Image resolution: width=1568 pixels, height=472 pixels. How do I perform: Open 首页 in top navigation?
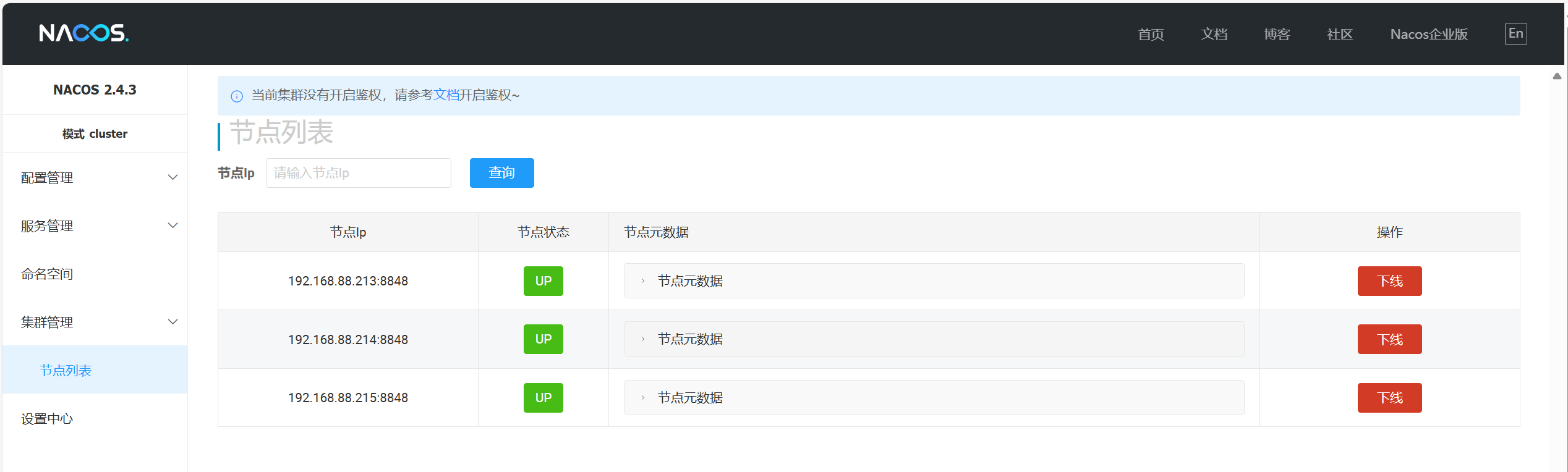click(x=1151, y=34)
